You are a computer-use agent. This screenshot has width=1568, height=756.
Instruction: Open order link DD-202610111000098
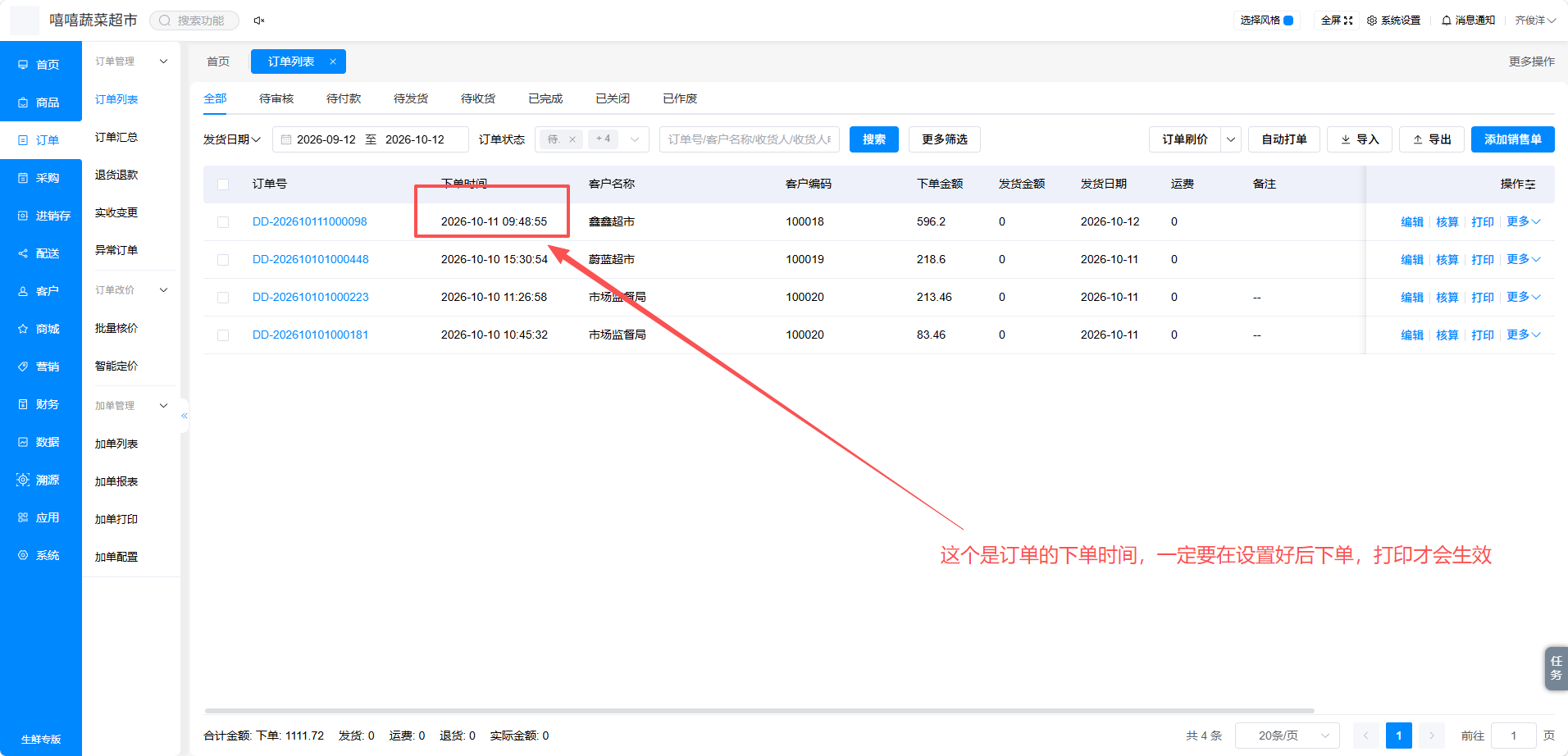click(310, 221)
